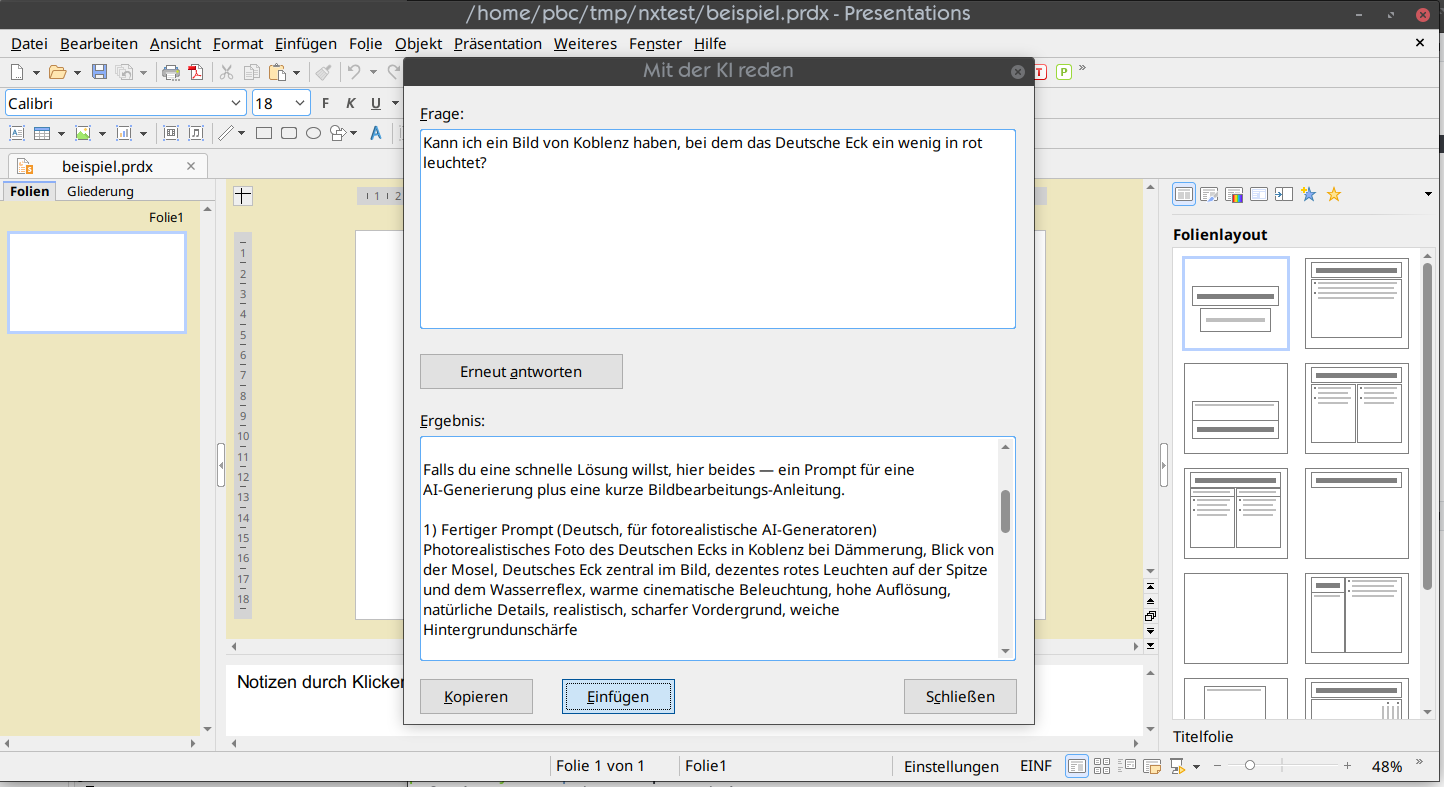The width and height of the screenshot is (1444, 787).
Task: Click Einstellungen in the status bar
Action: point(951,766)
